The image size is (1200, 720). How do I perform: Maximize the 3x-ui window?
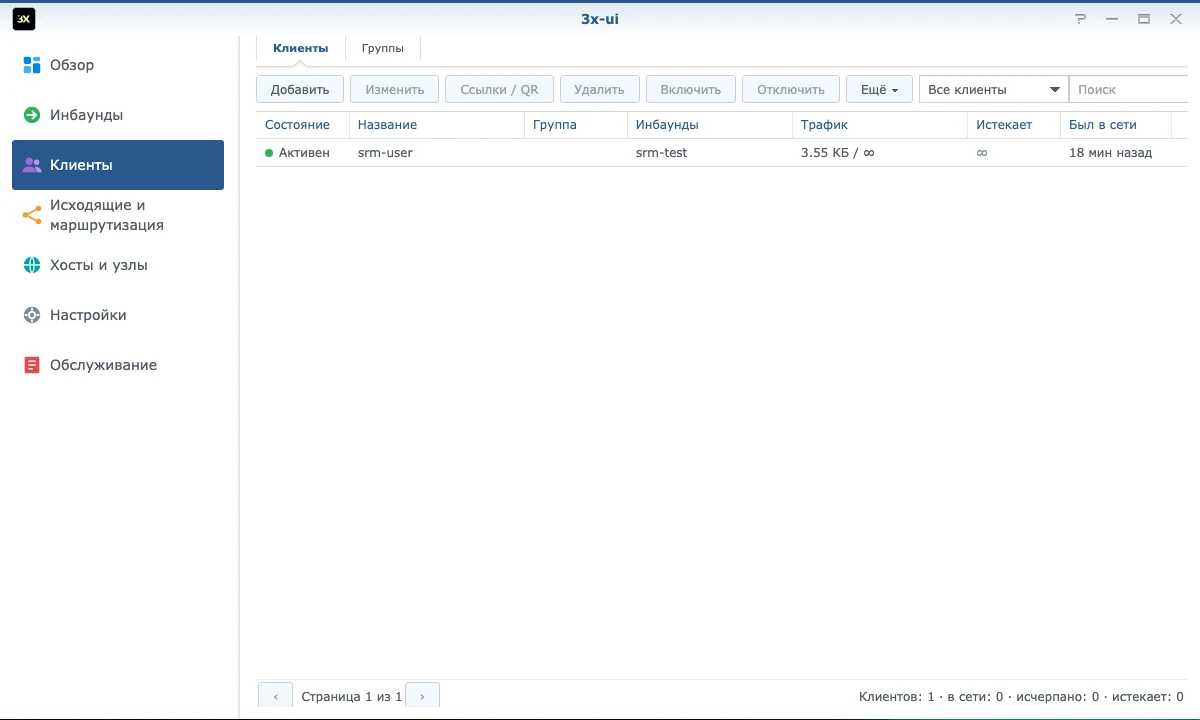tap(1144, 19)
